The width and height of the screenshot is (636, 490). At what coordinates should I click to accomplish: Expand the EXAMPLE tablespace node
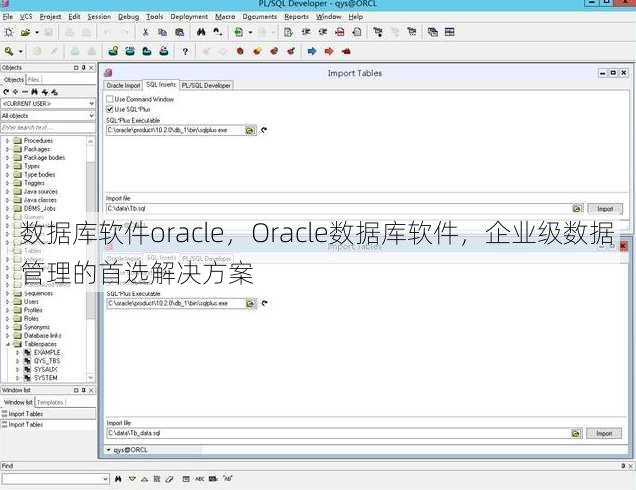(x=17, y=353)
